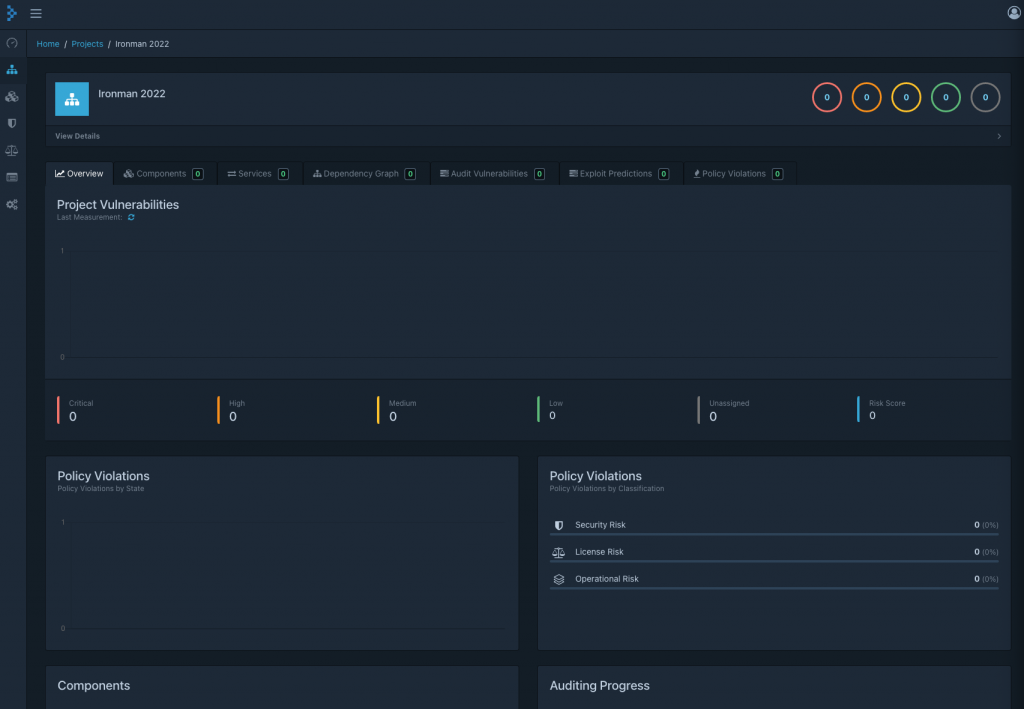
Task: Click the Audit Vulnerabilities tab count badge
Action: coord(539,174)
